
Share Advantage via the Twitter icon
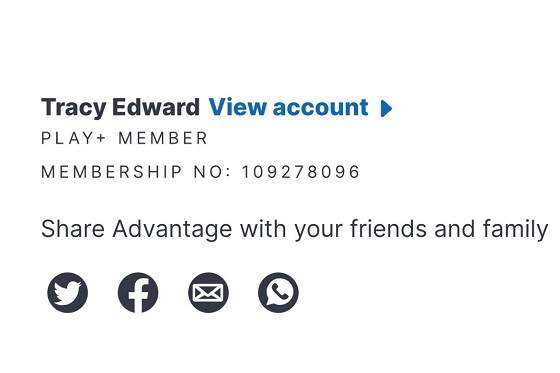tap(68, 293)
